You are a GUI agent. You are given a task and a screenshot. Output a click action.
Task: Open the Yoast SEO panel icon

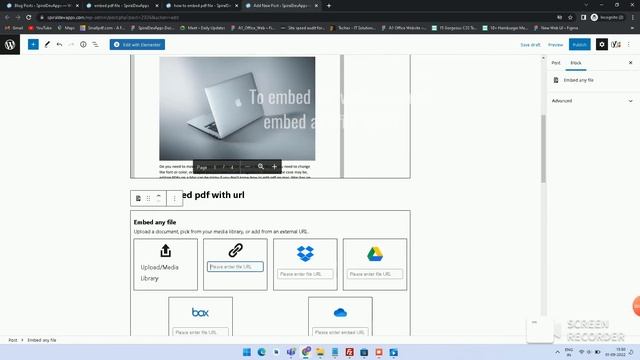[x=616, y=44]
